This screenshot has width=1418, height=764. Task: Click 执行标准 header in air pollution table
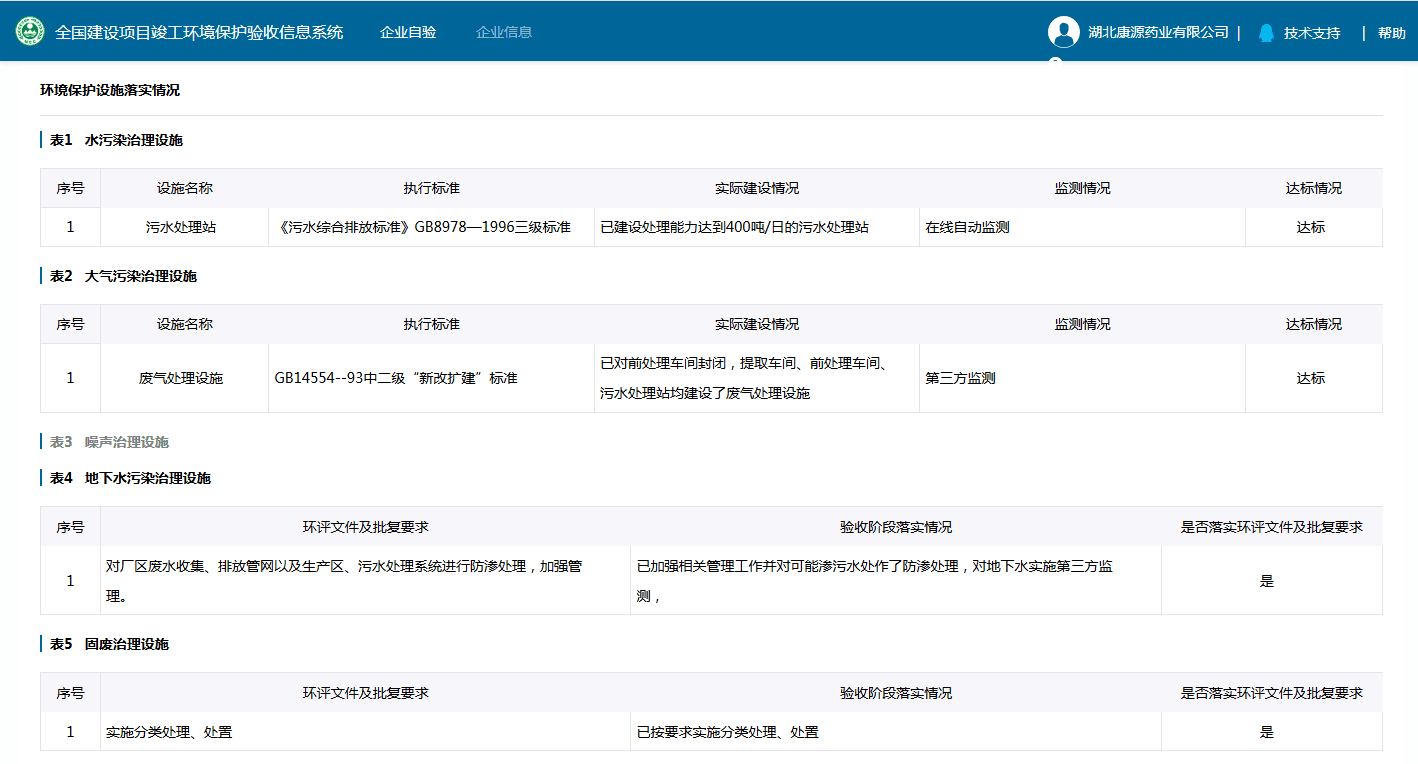click(431, 324)
